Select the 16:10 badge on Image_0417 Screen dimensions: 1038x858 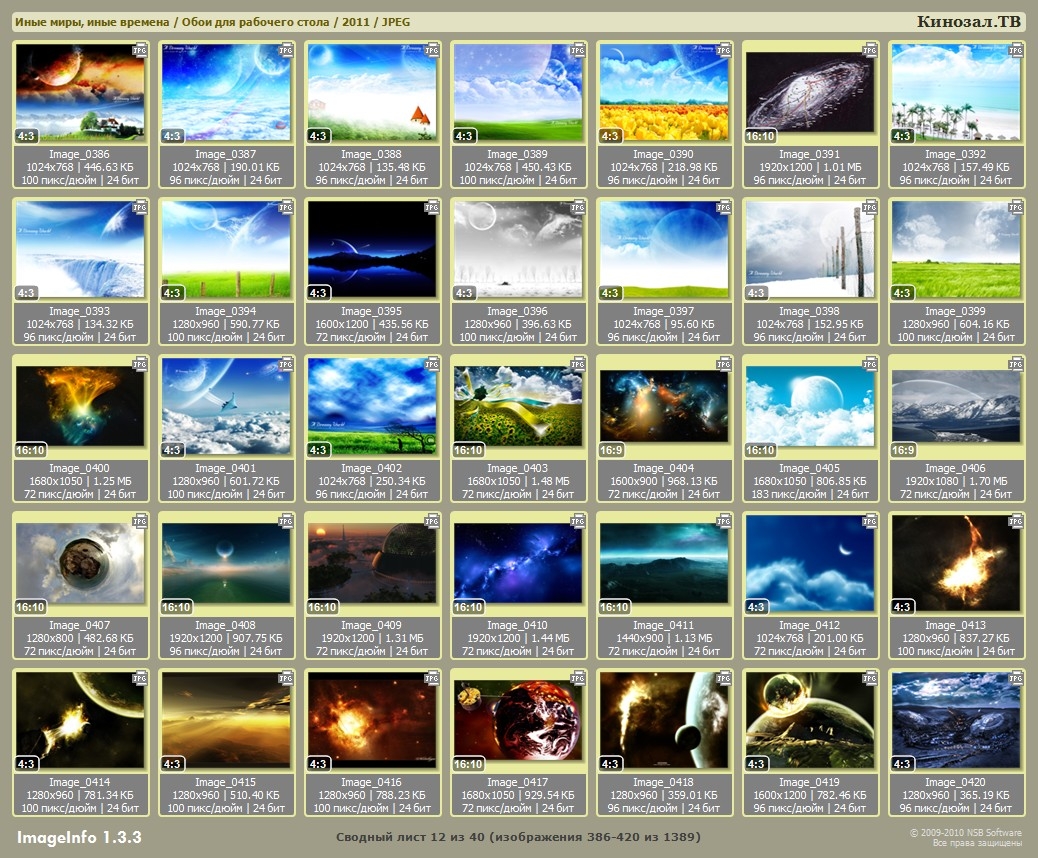(469, 764)
